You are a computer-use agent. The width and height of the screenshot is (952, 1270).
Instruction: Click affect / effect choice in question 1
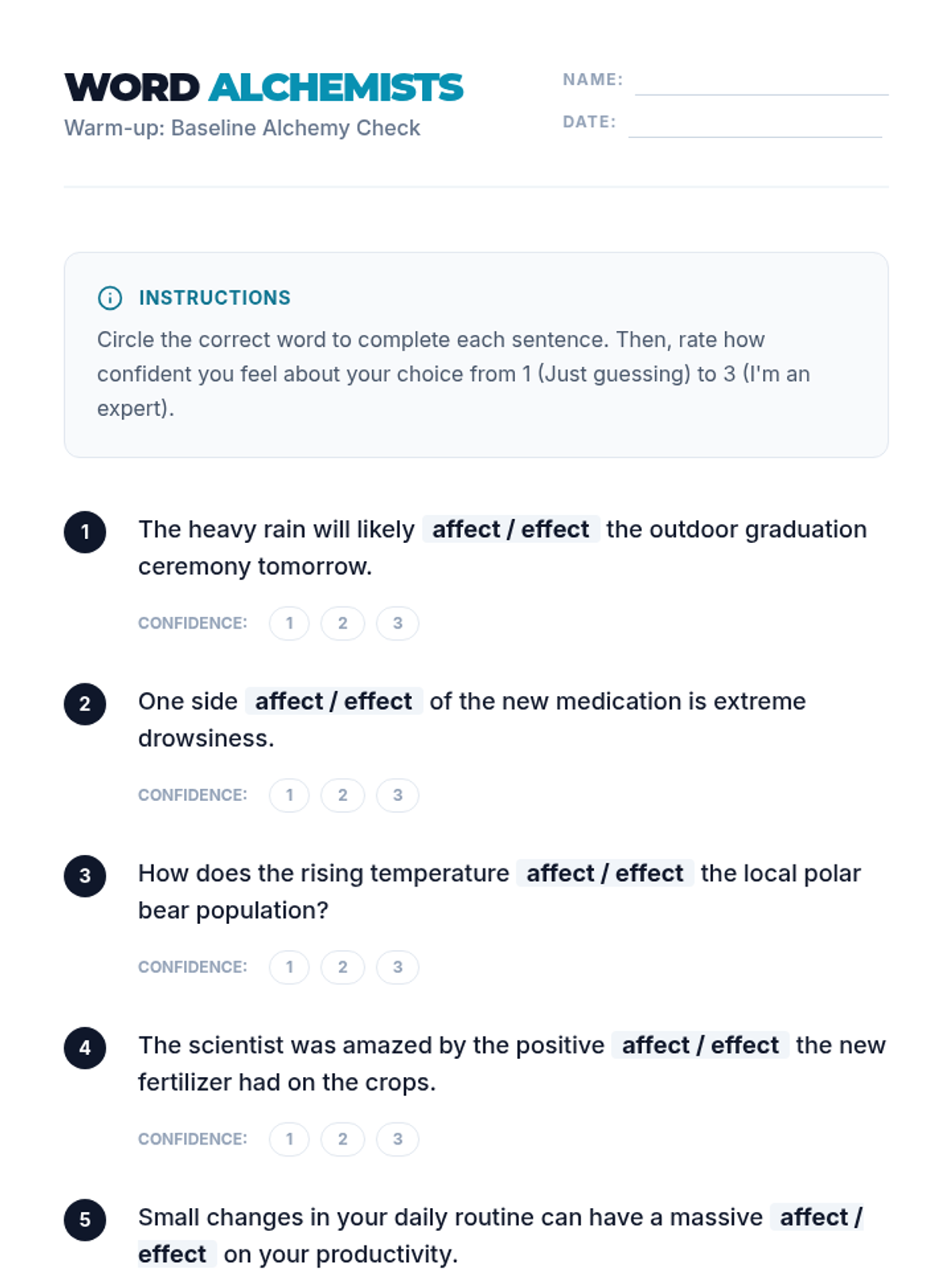coord(510,529)
